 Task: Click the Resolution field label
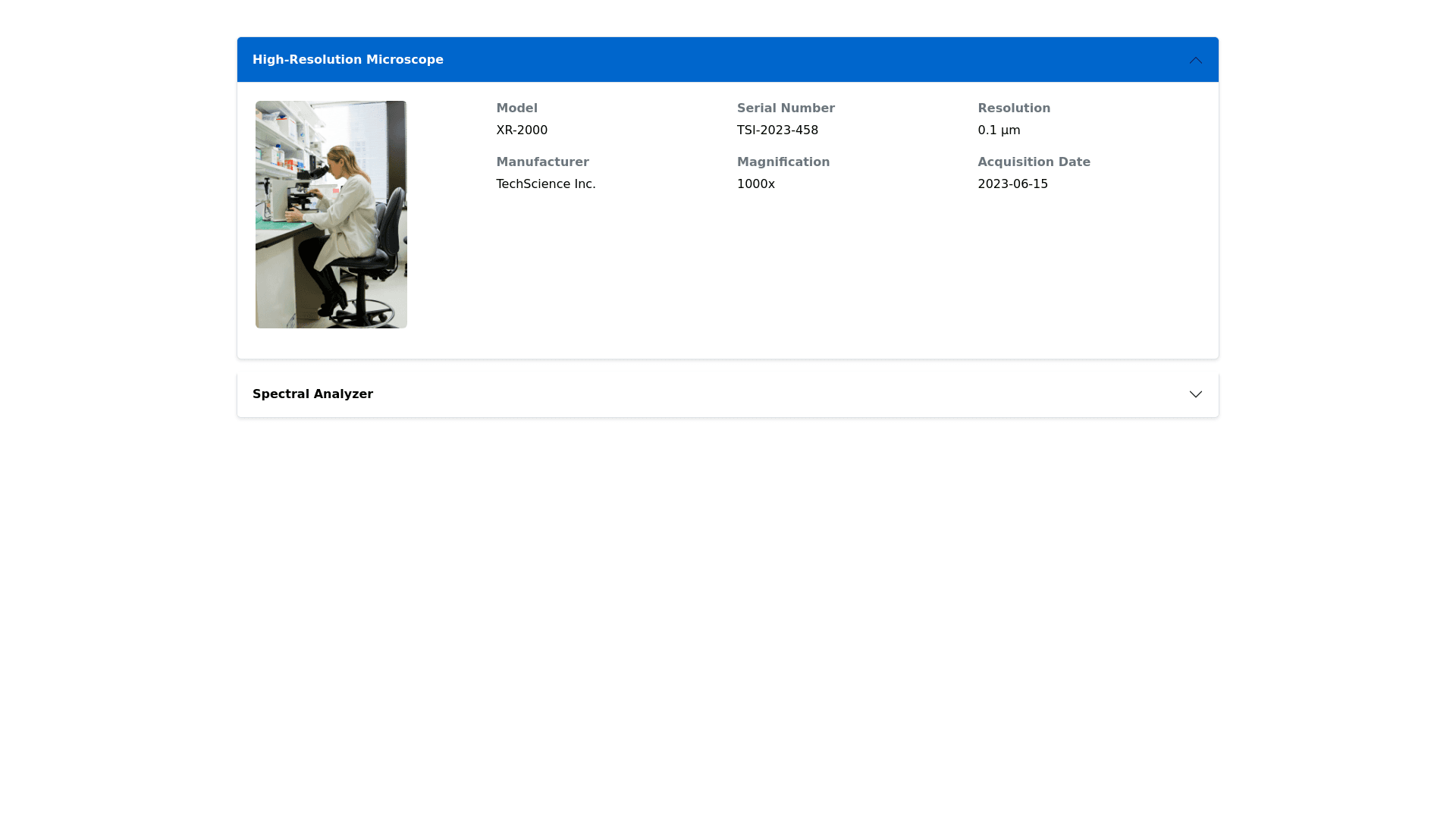coord(1014,108)
